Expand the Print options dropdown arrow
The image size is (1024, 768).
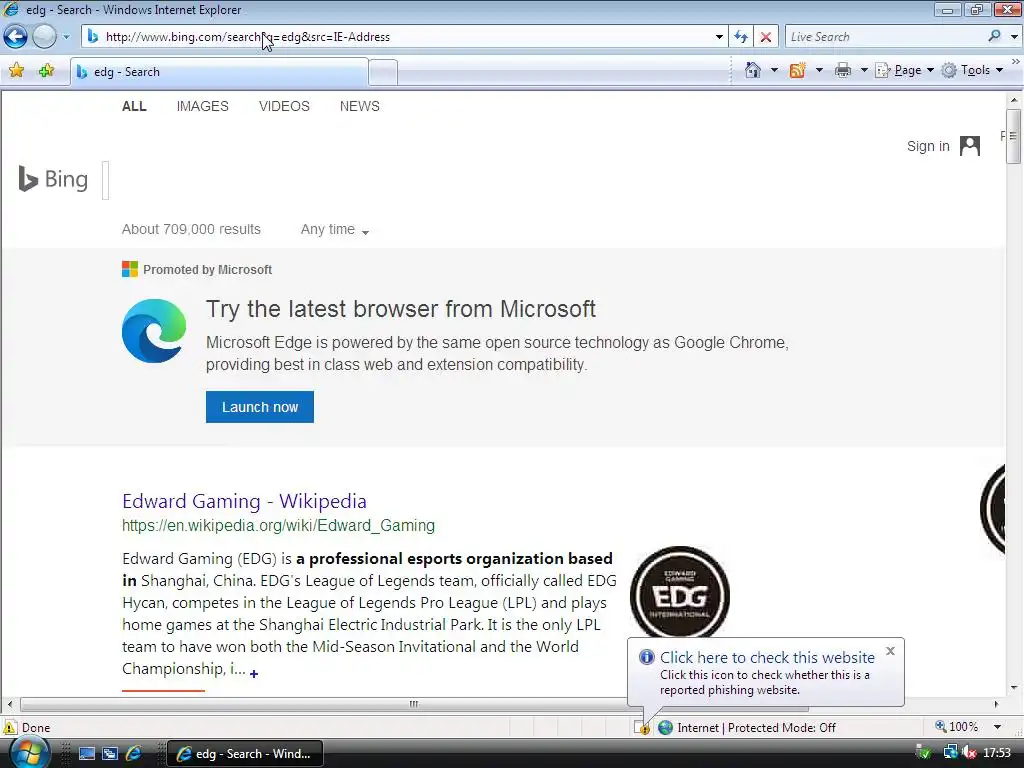pyautogui.click(x=864, y=70)
